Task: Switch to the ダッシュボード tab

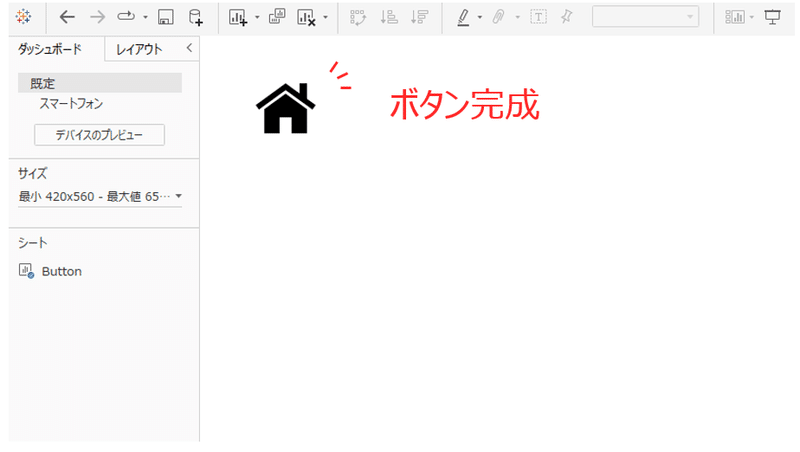Action: (x=50, y=49)
